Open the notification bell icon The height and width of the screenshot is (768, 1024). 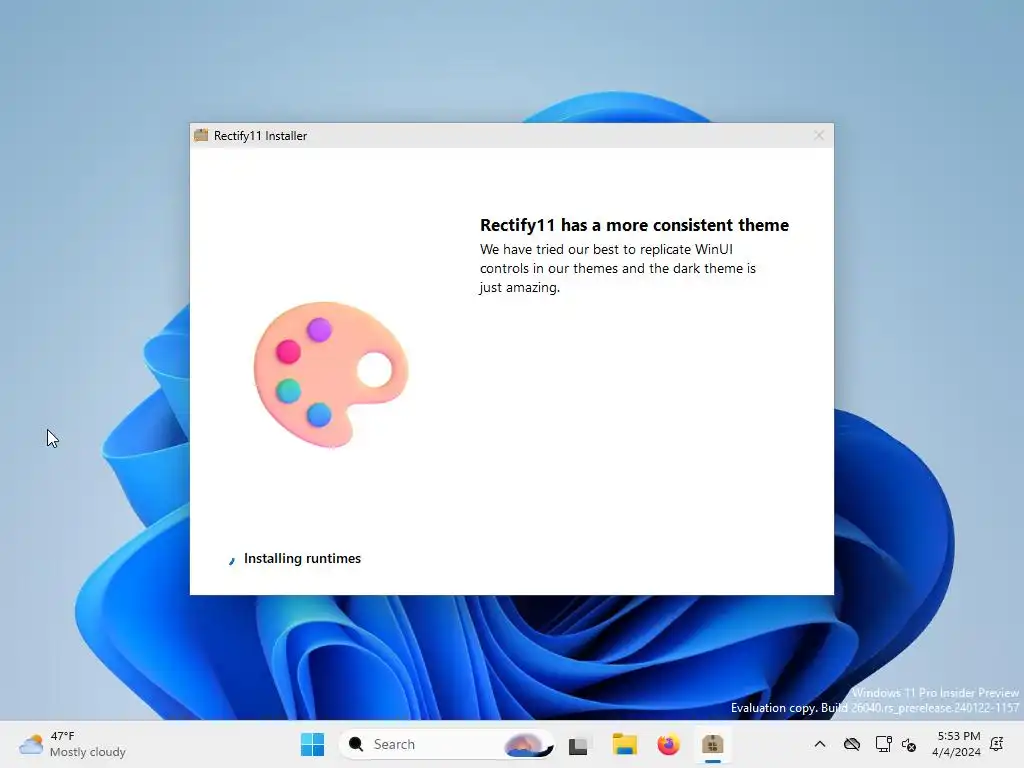click(997, 744)
